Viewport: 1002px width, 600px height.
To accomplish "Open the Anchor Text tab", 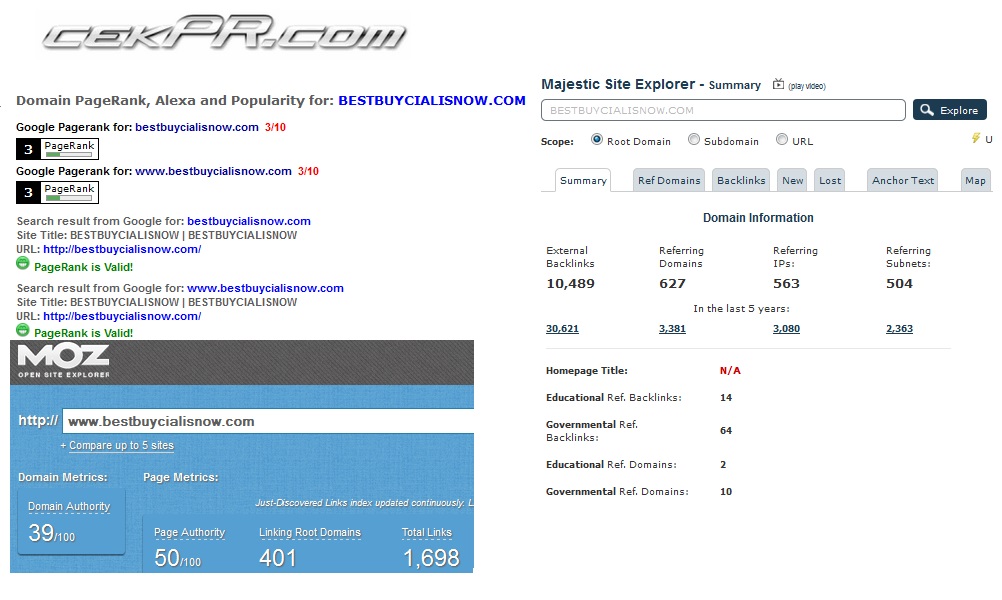I will click(x=902, y=180).
